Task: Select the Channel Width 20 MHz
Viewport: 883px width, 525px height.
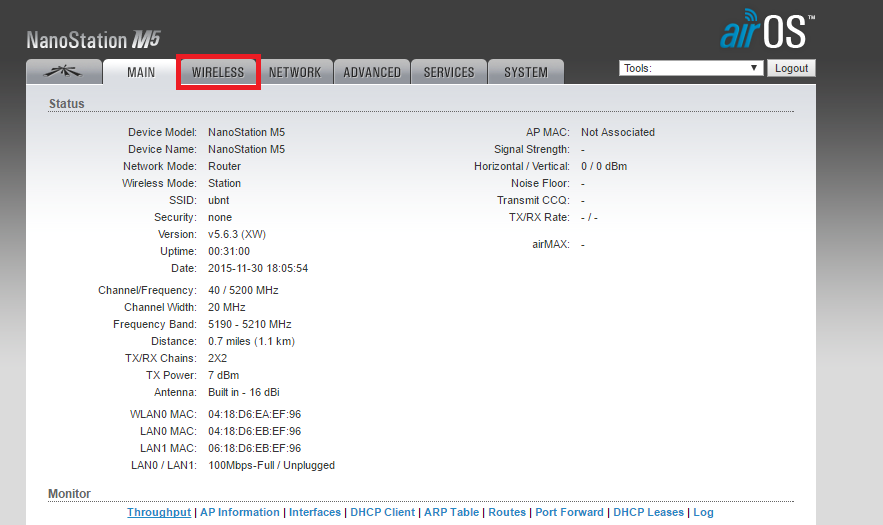Action: 227,307
